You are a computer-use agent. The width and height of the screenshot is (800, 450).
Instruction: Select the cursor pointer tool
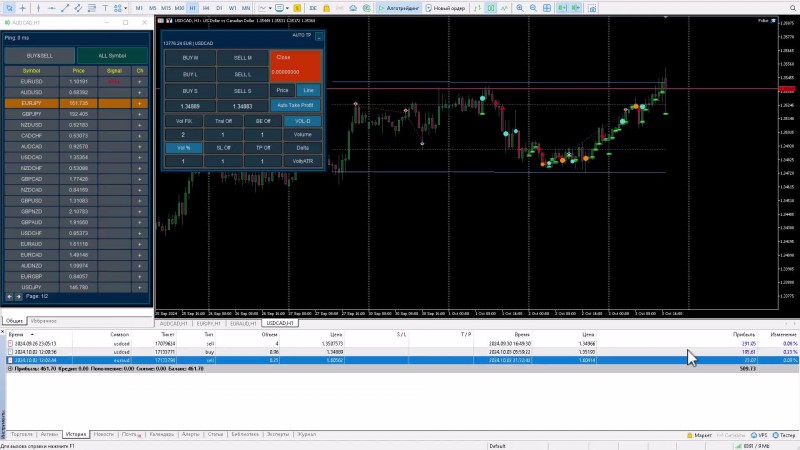point(10,8)
